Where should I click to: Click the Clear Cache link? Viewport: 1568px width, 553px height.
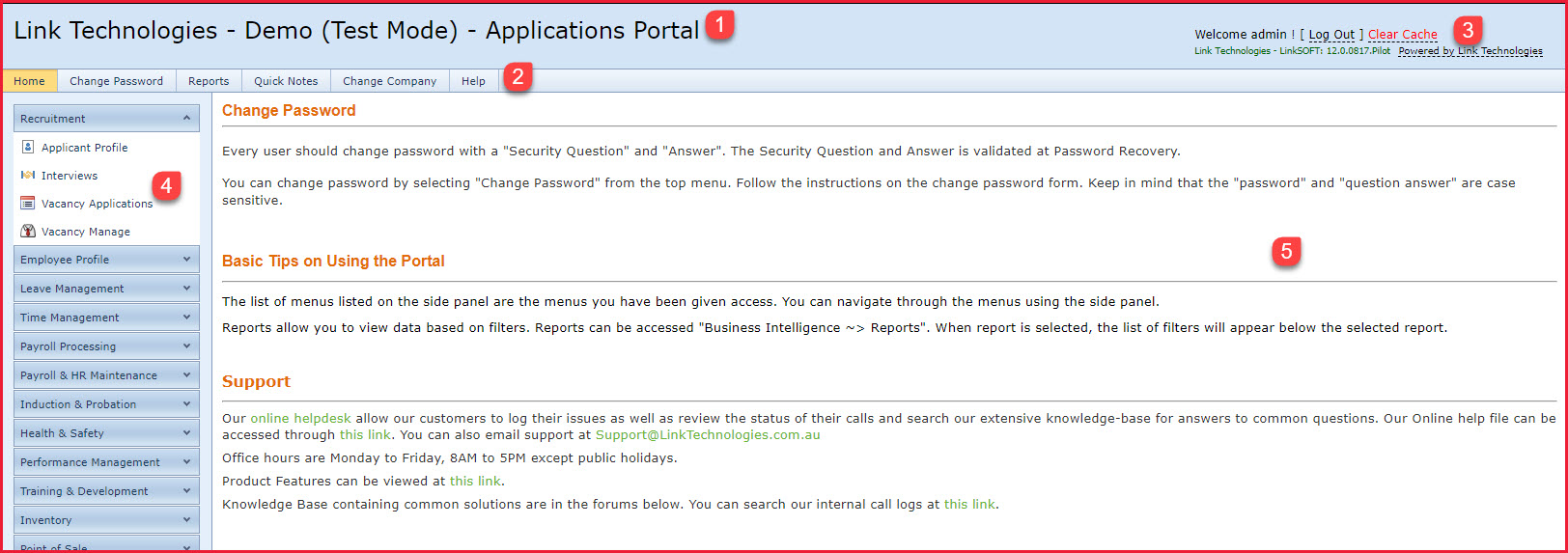[1402, 35]
